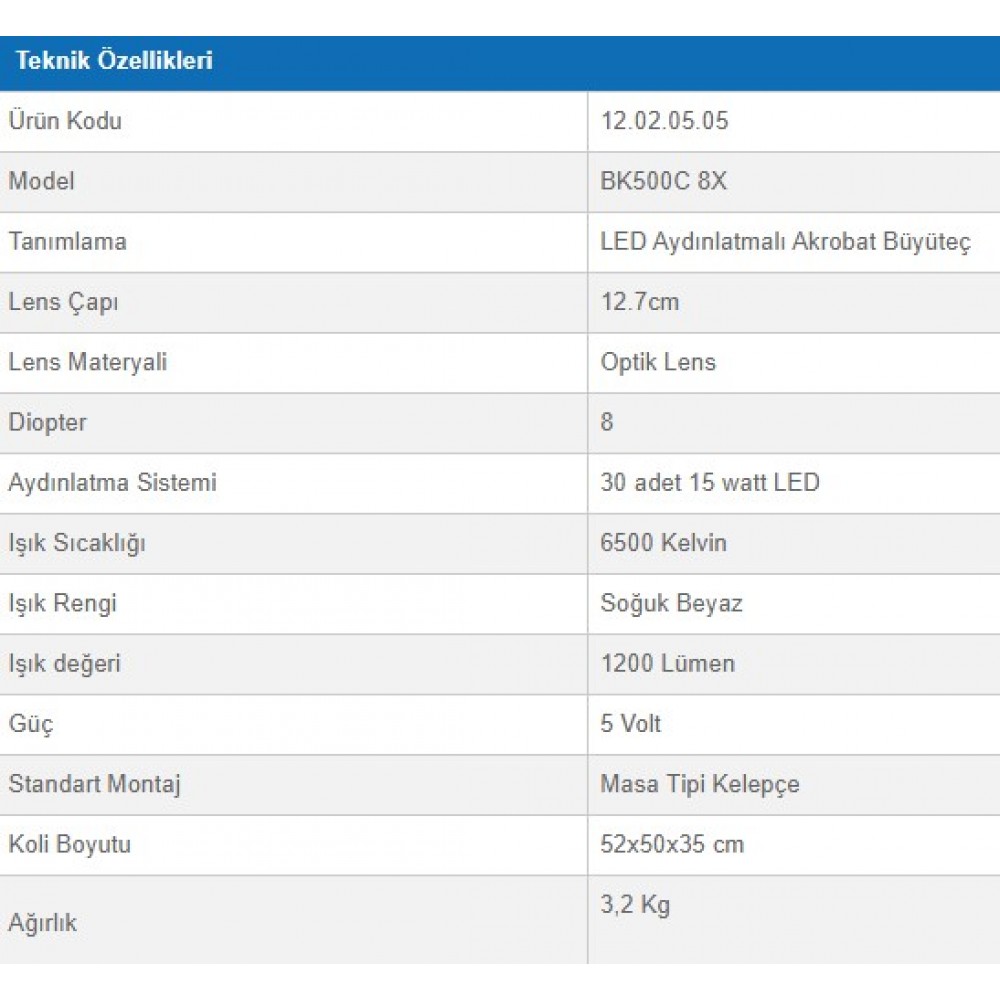Click the 5 Volt power value
The image size is (1000, 1000).
point(631,724)
